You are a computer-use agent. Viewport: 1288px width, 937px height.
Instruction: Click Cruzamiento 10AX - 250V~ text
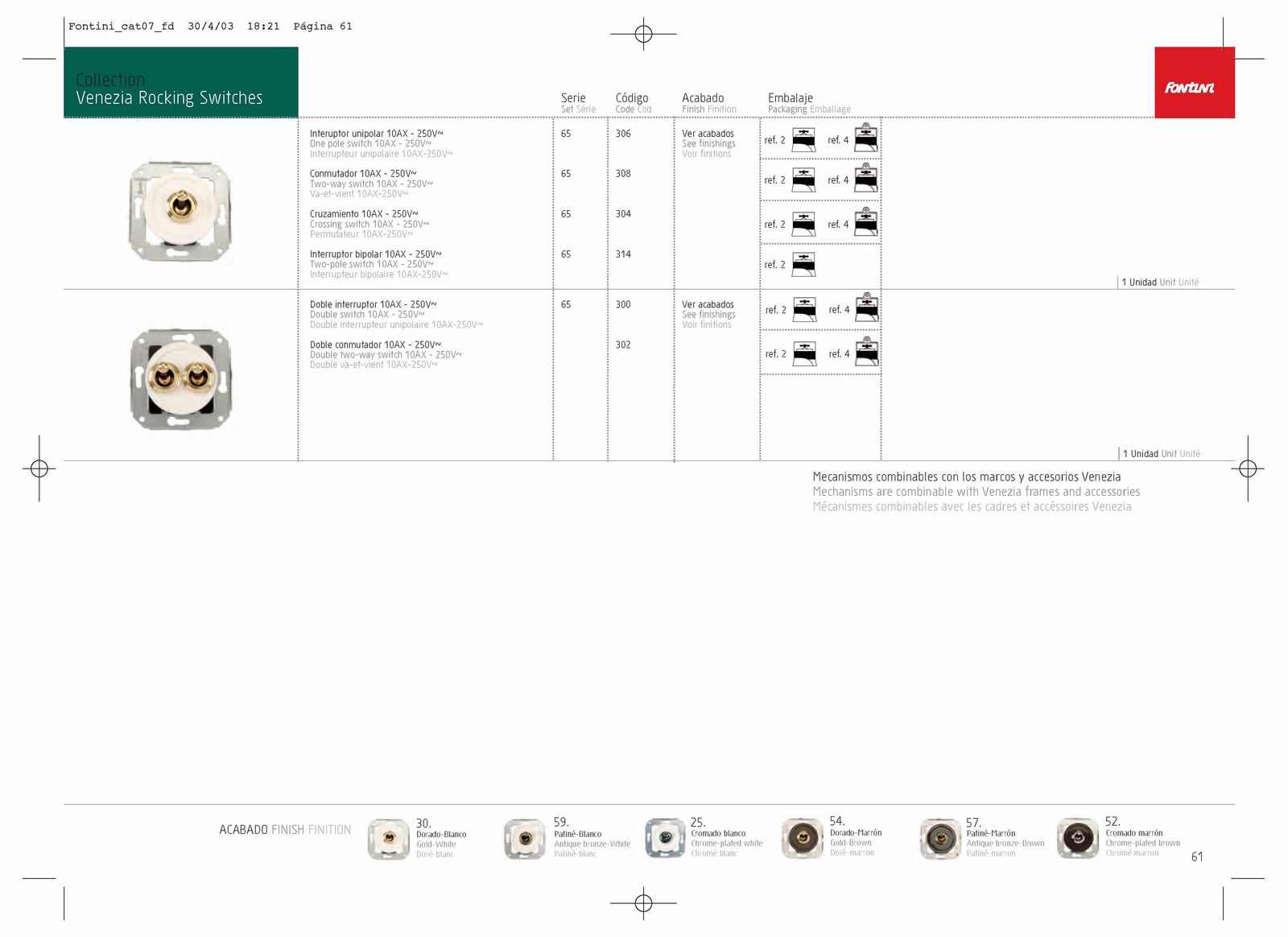tap(364, 214)
